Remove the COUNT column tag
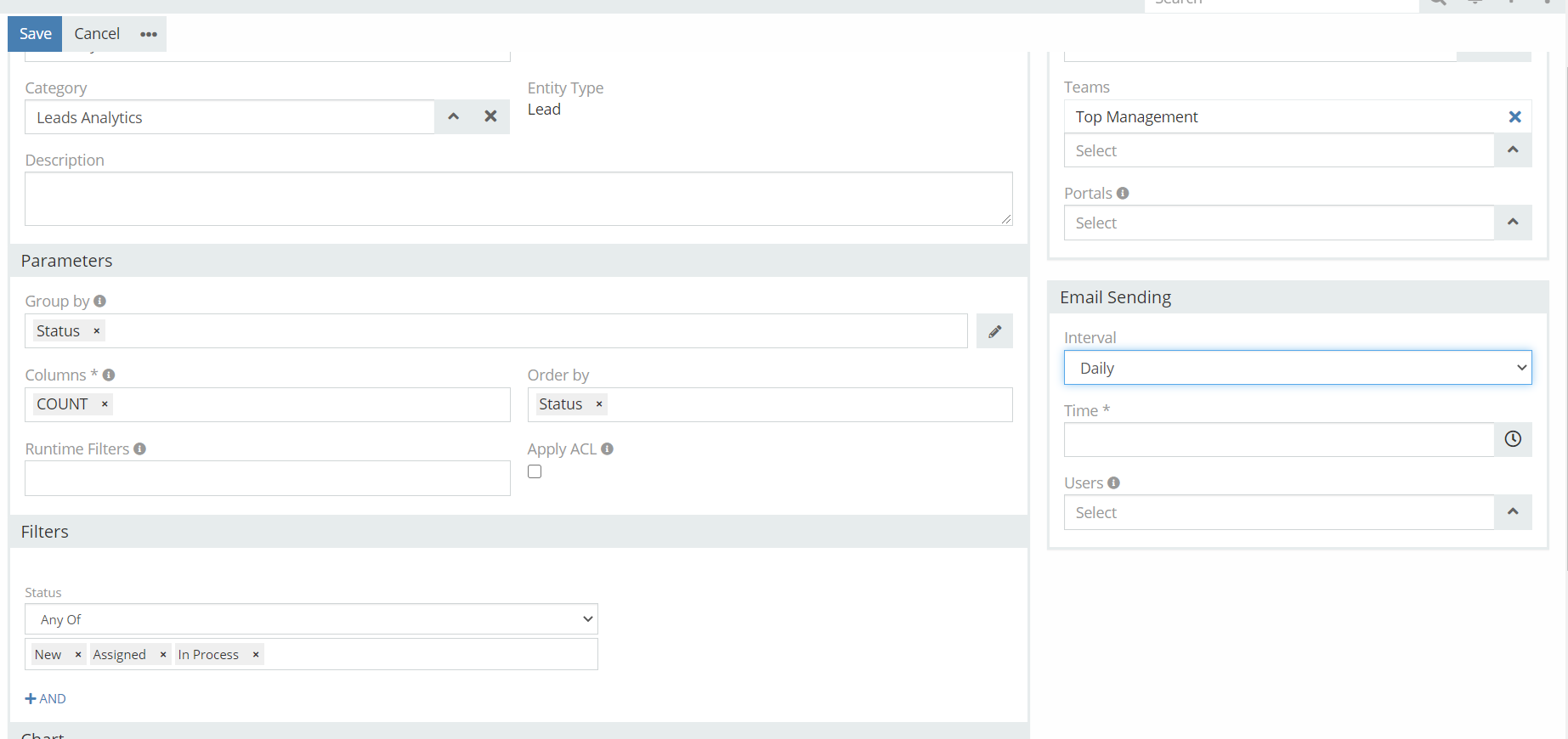 pyautogui.click(x=105, y=404)
